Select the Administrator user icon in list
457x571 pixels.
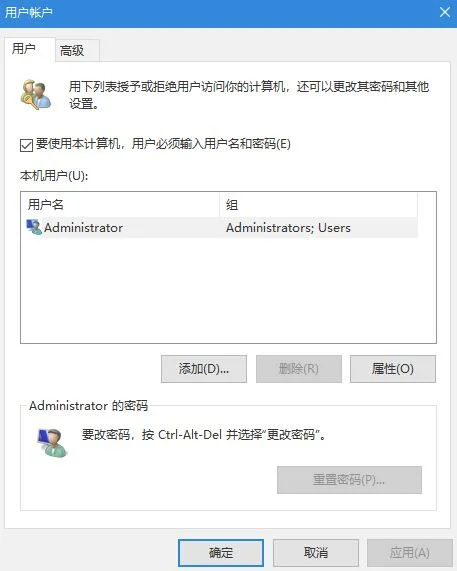tap(34, 227)
